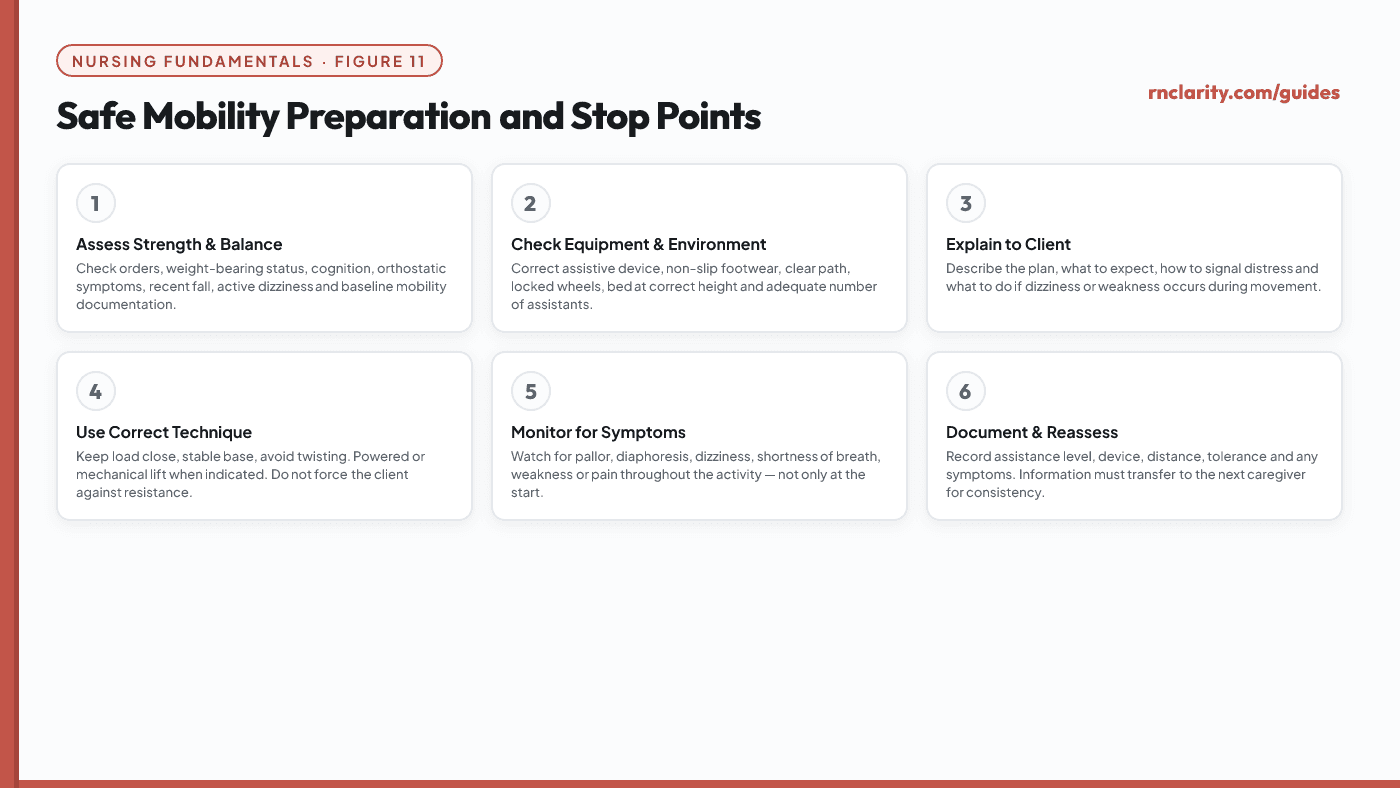Click the pallor and diaphoresis description text
1400x788 pixels.
coord(696,475)
